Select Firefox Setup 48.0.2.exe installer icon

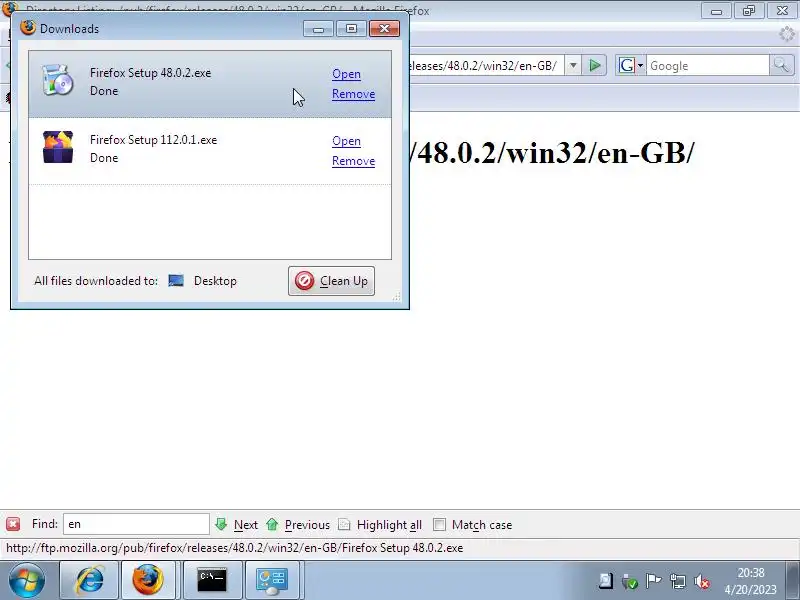tap(57, 80)
